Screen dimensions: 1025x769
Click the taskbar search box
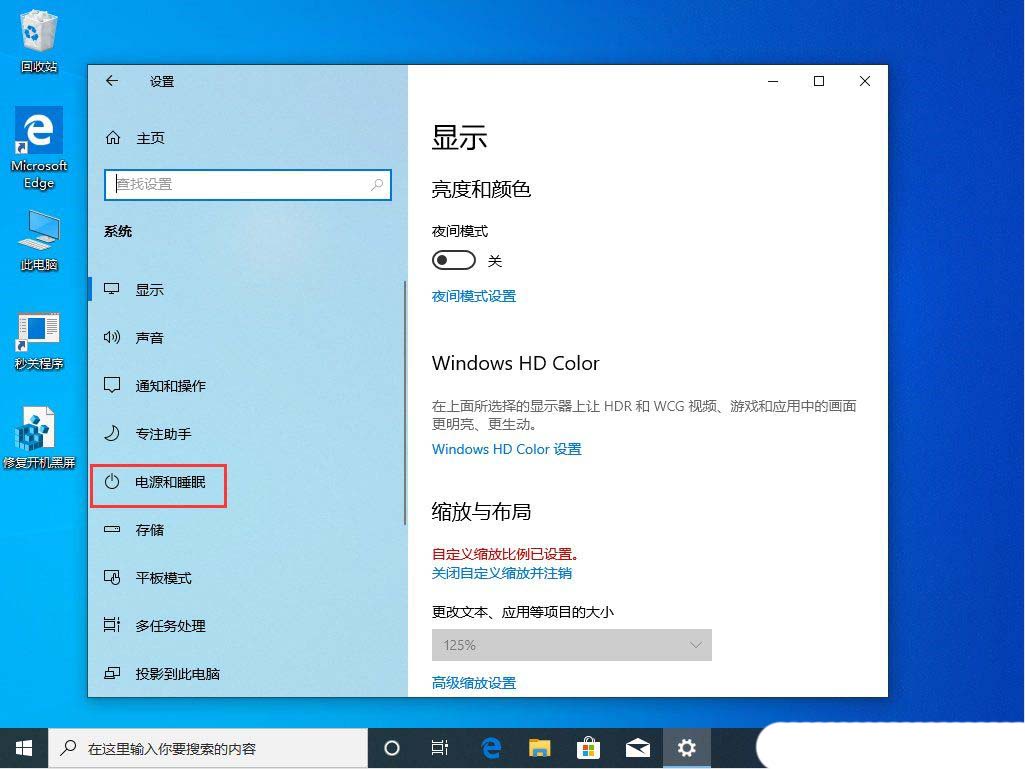(208, 748)
